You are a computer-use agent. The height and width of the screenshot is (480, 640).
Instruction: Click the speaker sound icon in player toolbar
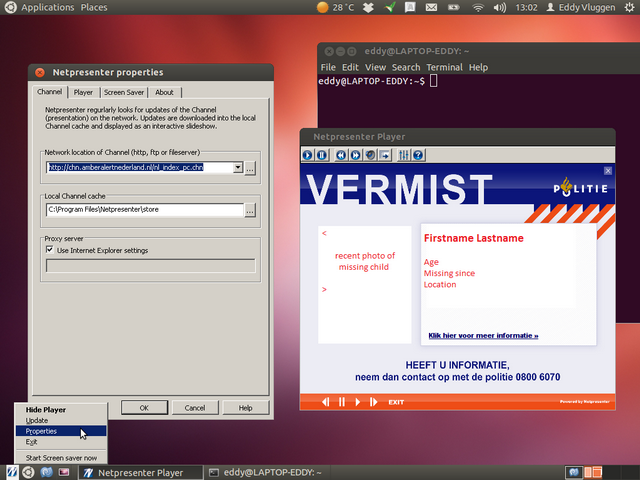point(370,155)
